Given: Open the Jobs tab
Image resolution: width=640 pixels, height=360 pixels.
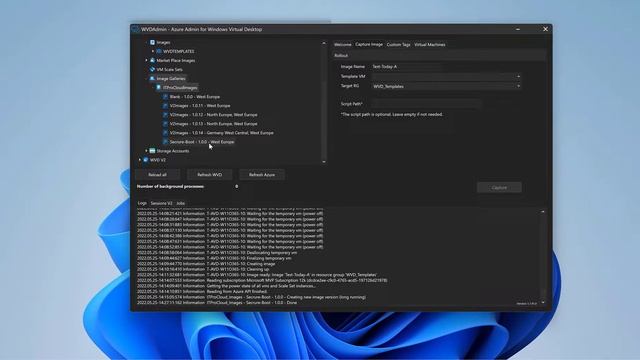Looking at the screenshot, I should pyautogui.click(x=180, y=203).
